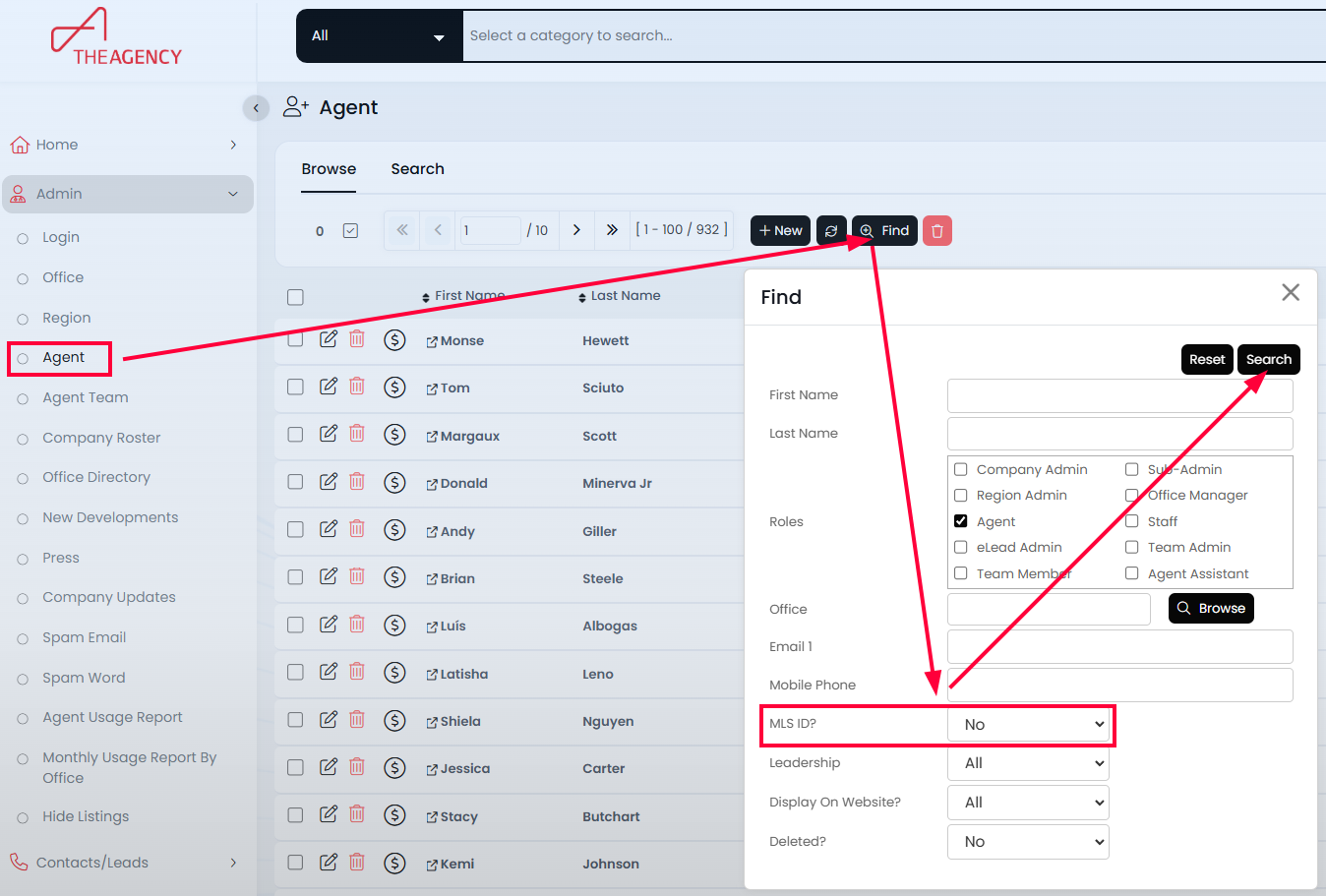Check the Company Admin role checkbox
1326x896 pixels.
point(961,469)
